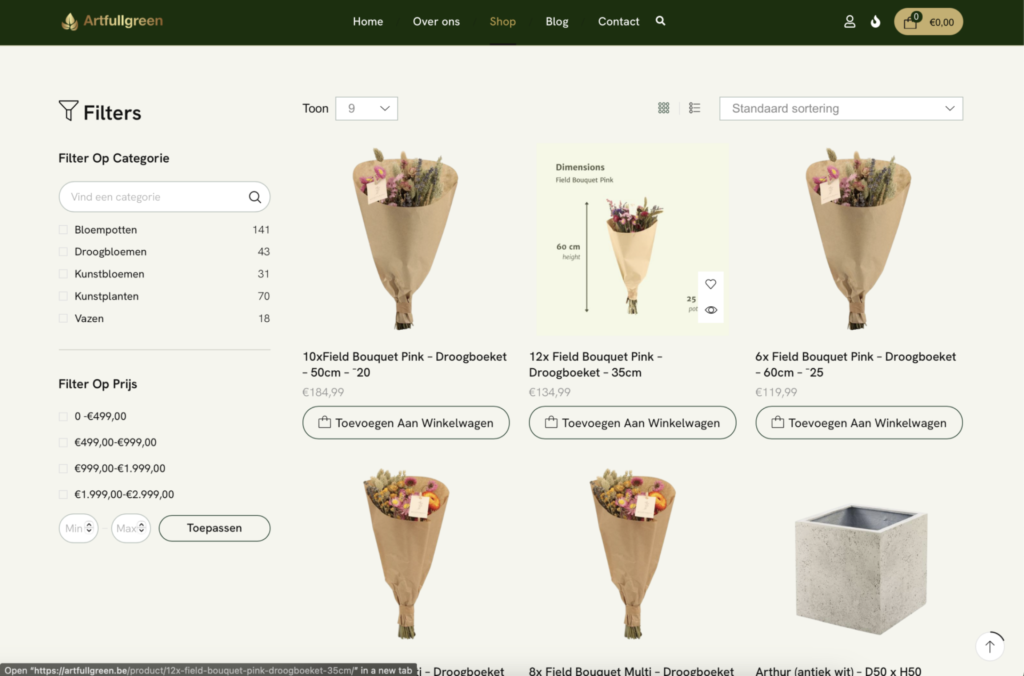
Task: Open 8x Field Bouquet Multi product image
Action: pyautogui.click(x=632, y=554)
